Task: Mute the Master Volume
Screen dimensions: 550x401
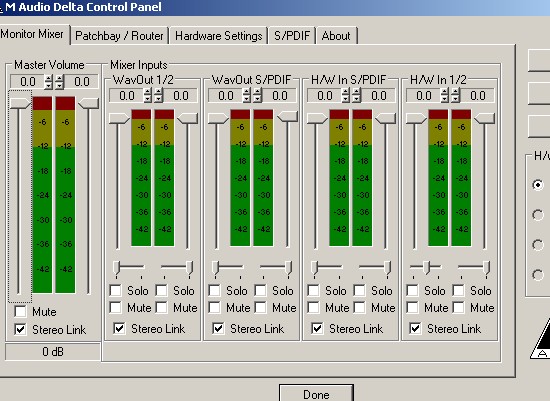Action: [20, 311]
